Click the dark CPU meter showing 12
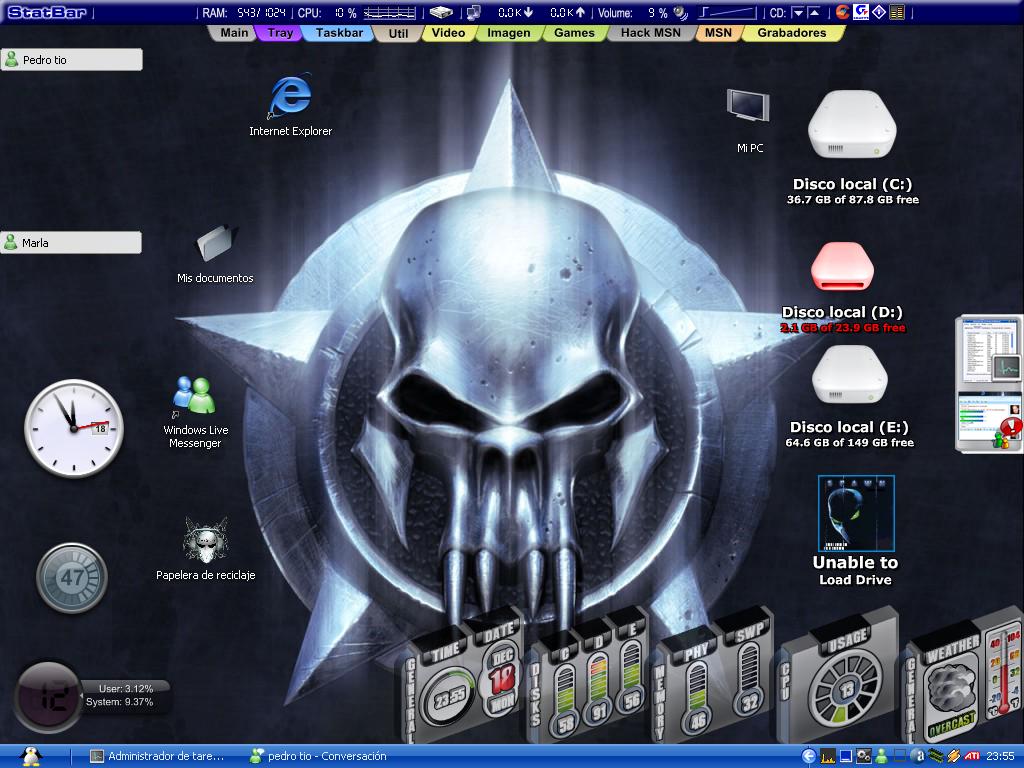 (47, 697)
